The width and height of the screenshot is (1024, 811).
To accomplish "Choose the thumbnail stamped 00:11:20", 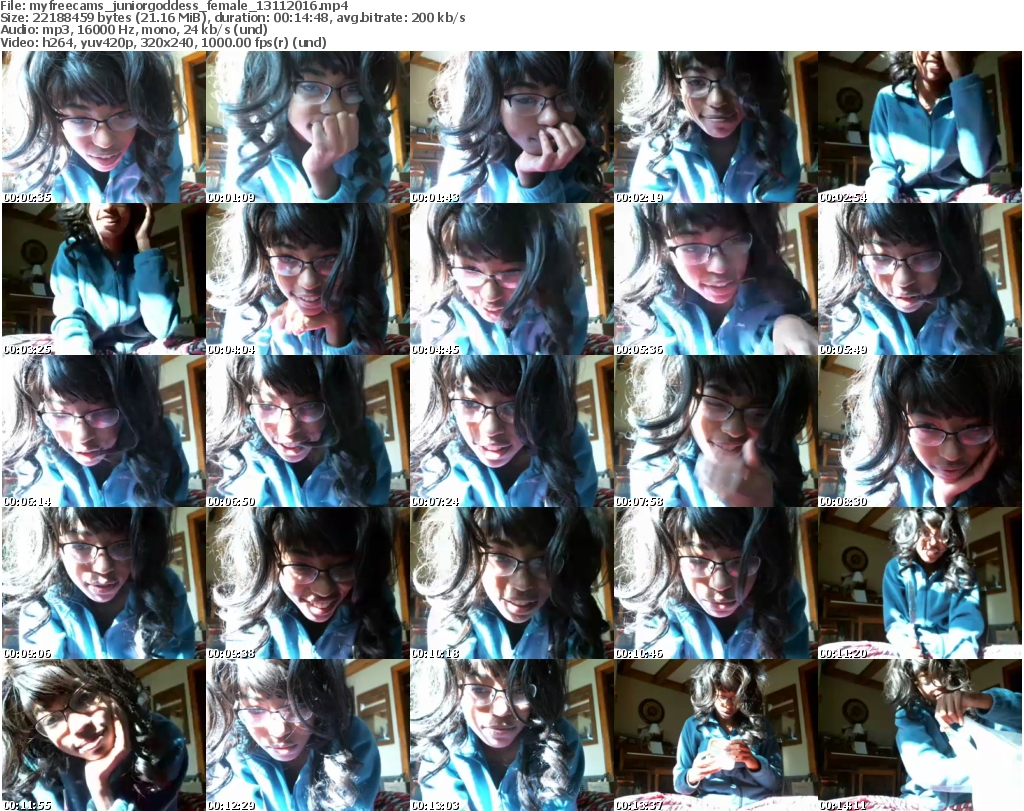I will (920, 583).
